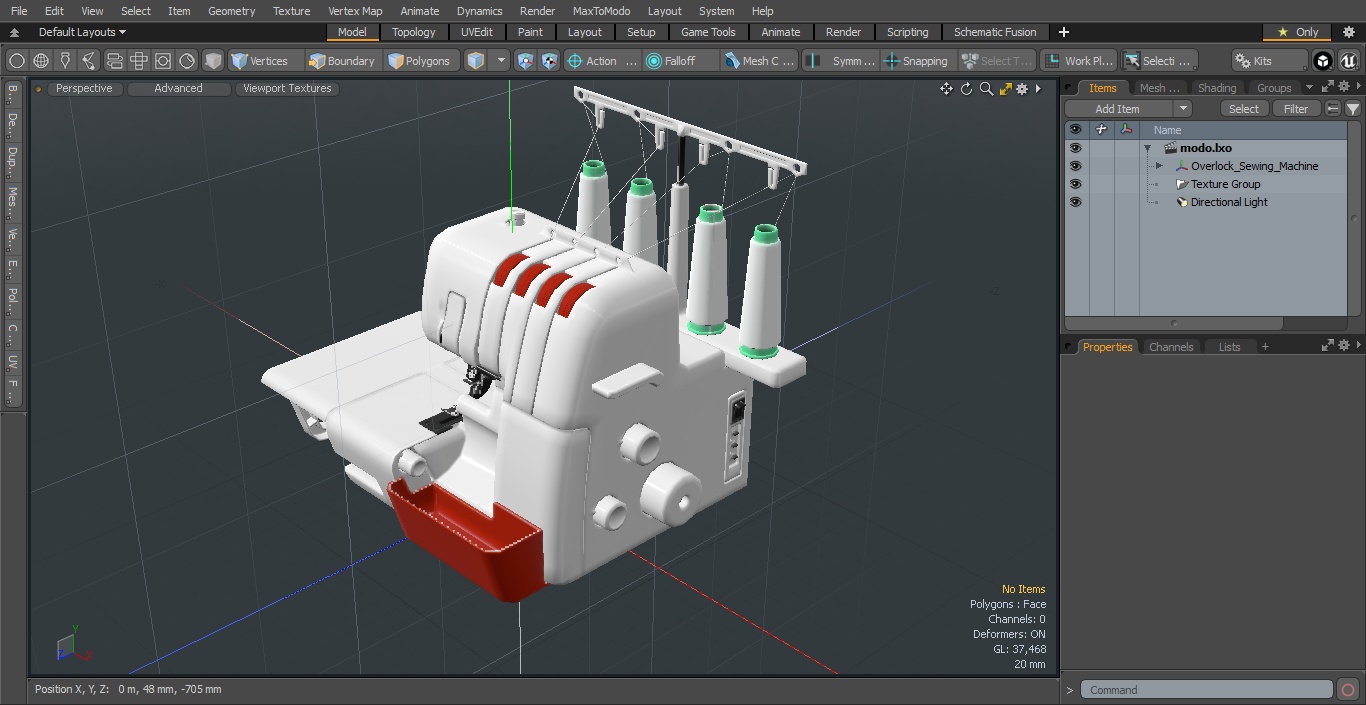Open Items panel settings gear icon
The image size is (1366, 705).
pos(1344,88)
